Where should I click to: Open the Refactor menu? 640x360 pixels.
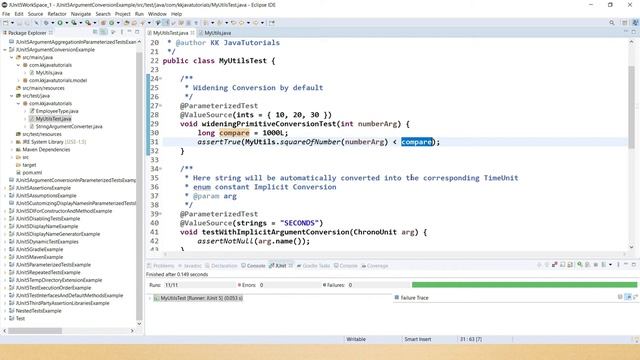click(57, 14)
